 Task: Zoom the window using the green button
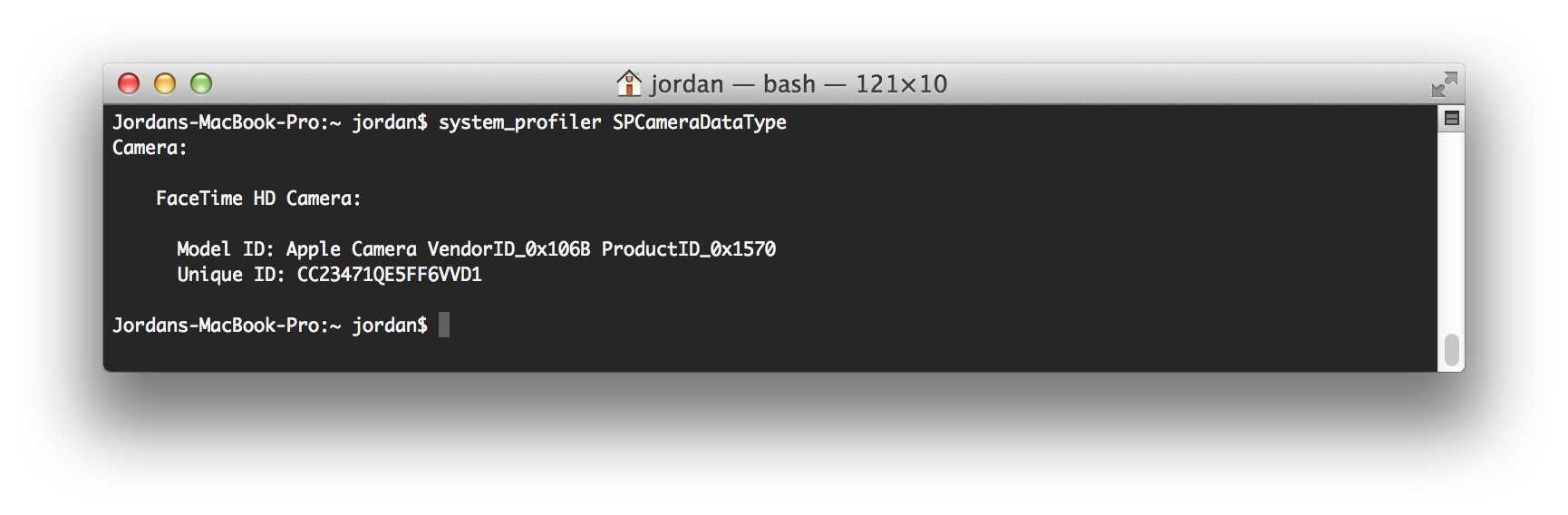pyautogui.click(x=201, y=84)
